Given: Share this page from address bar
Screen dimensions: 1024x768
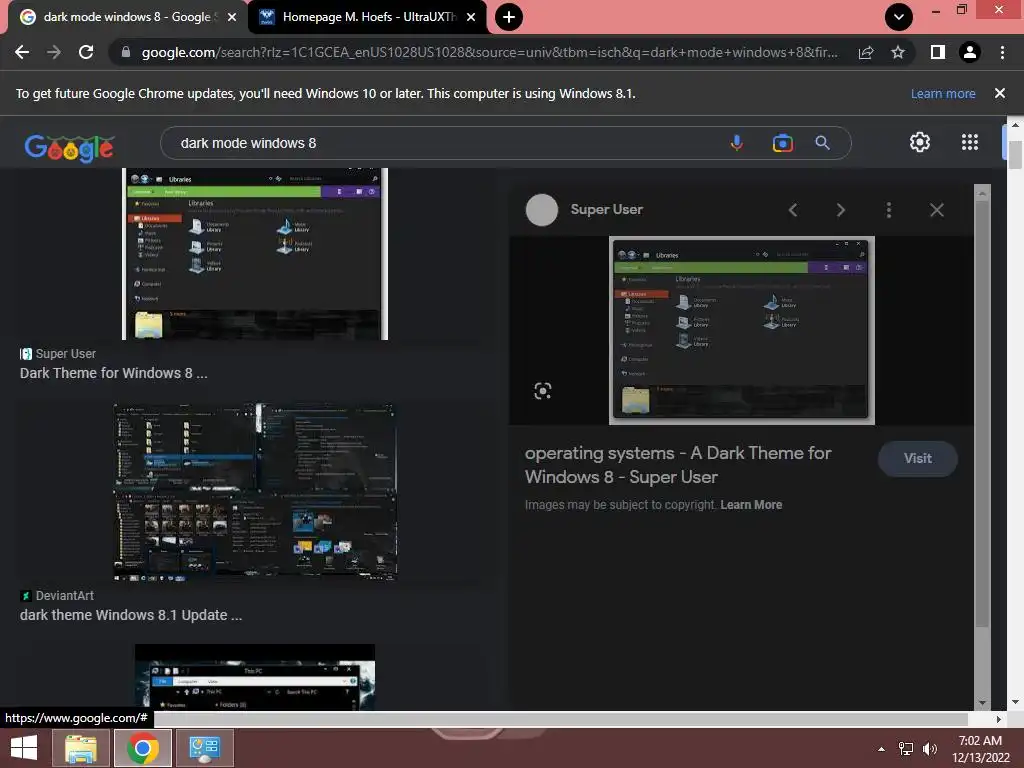Looking at the screenshot, I should pyautogui.click(x=866, y=52).
